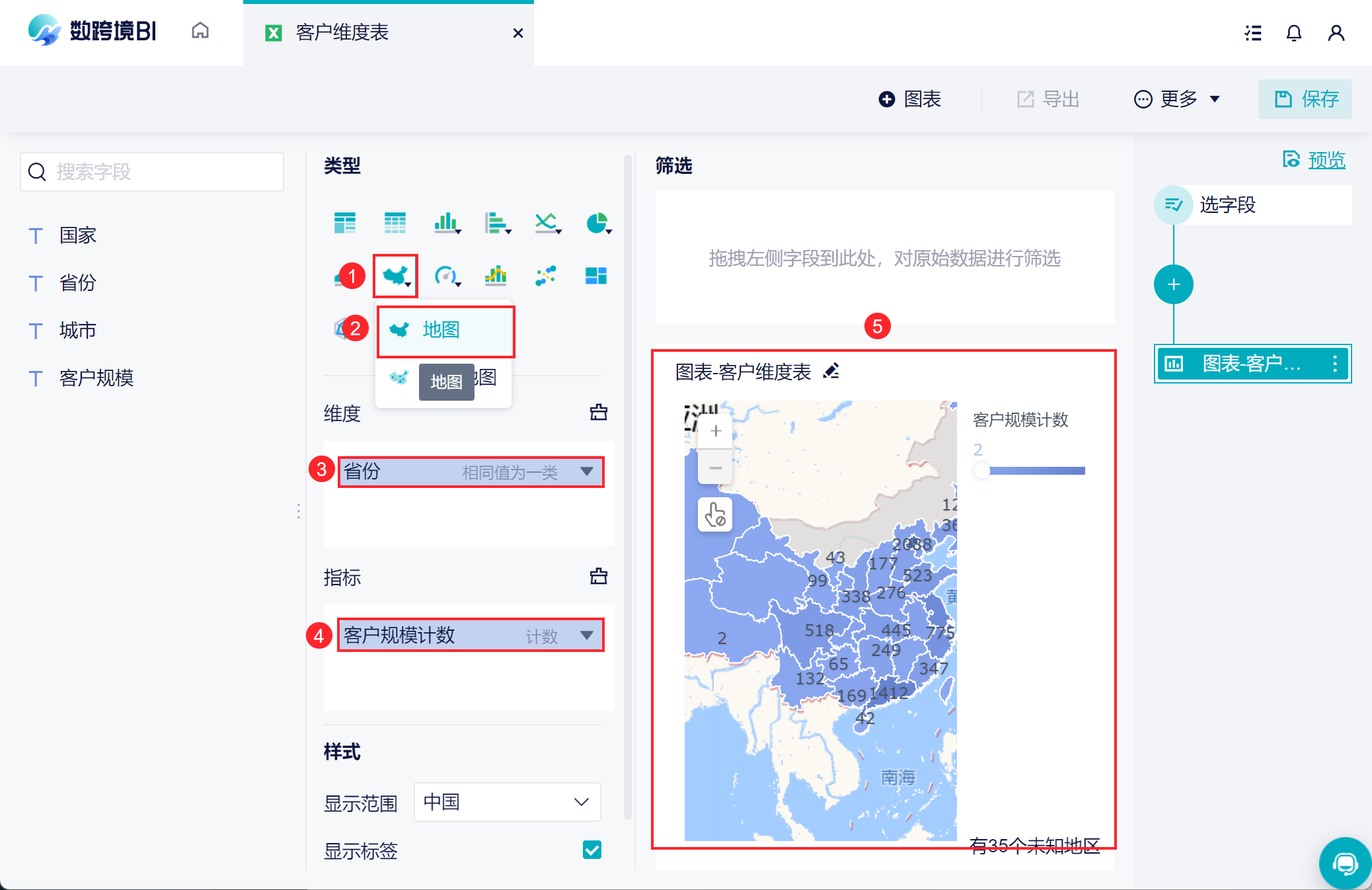Screen dimensions: 1372x890
Task: Toggle map pan hand control
Action: [715, 514]
